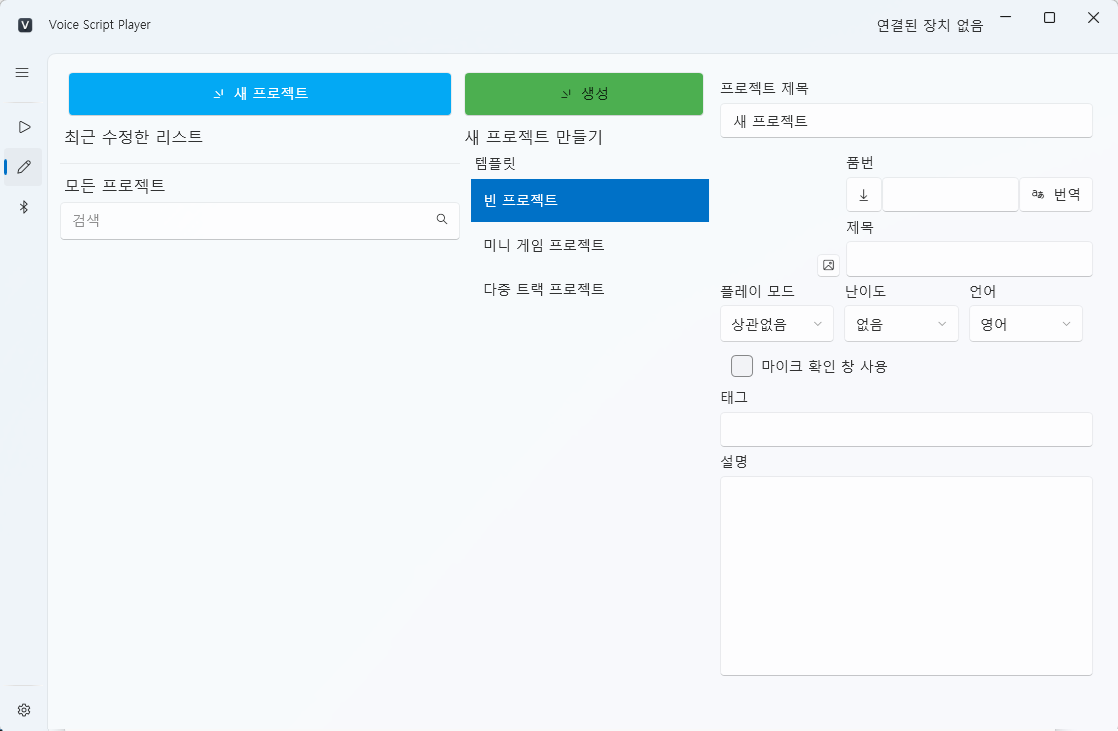Click the blue 새 프로젝트 button
The height and width of the screenshot is (731, 1118).
pyautogui.click(x=259, y=94)
